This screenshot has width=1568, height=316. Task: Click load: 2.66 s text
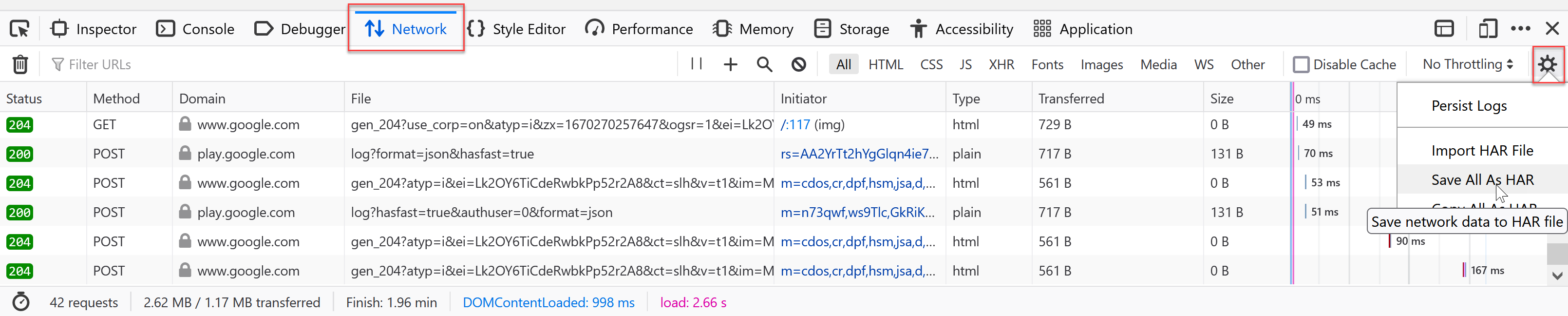pyautogui.click(x=693, y=303)
